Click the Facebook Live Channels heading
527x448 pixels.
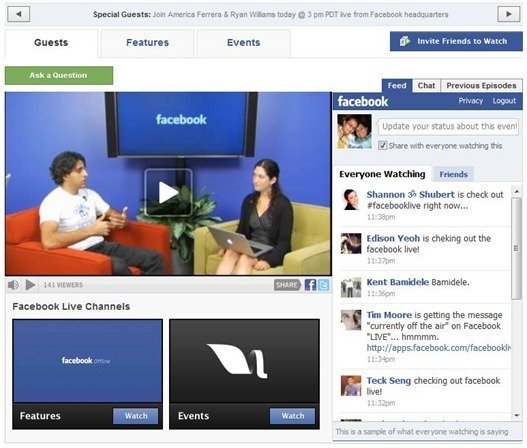[x=71, y=307]
